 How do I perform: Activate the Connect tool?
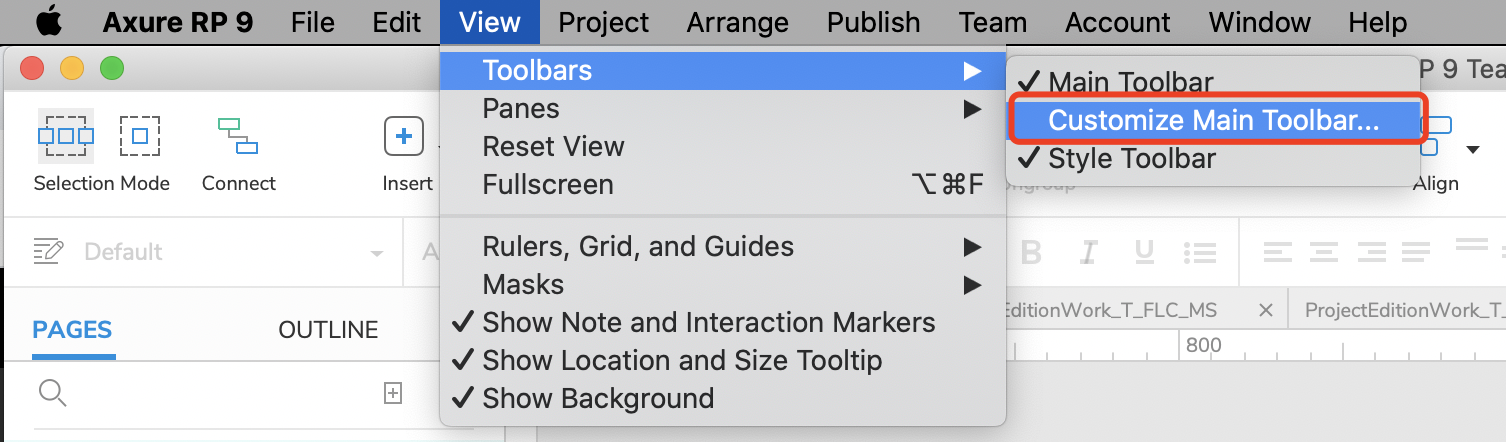point(238,136)
